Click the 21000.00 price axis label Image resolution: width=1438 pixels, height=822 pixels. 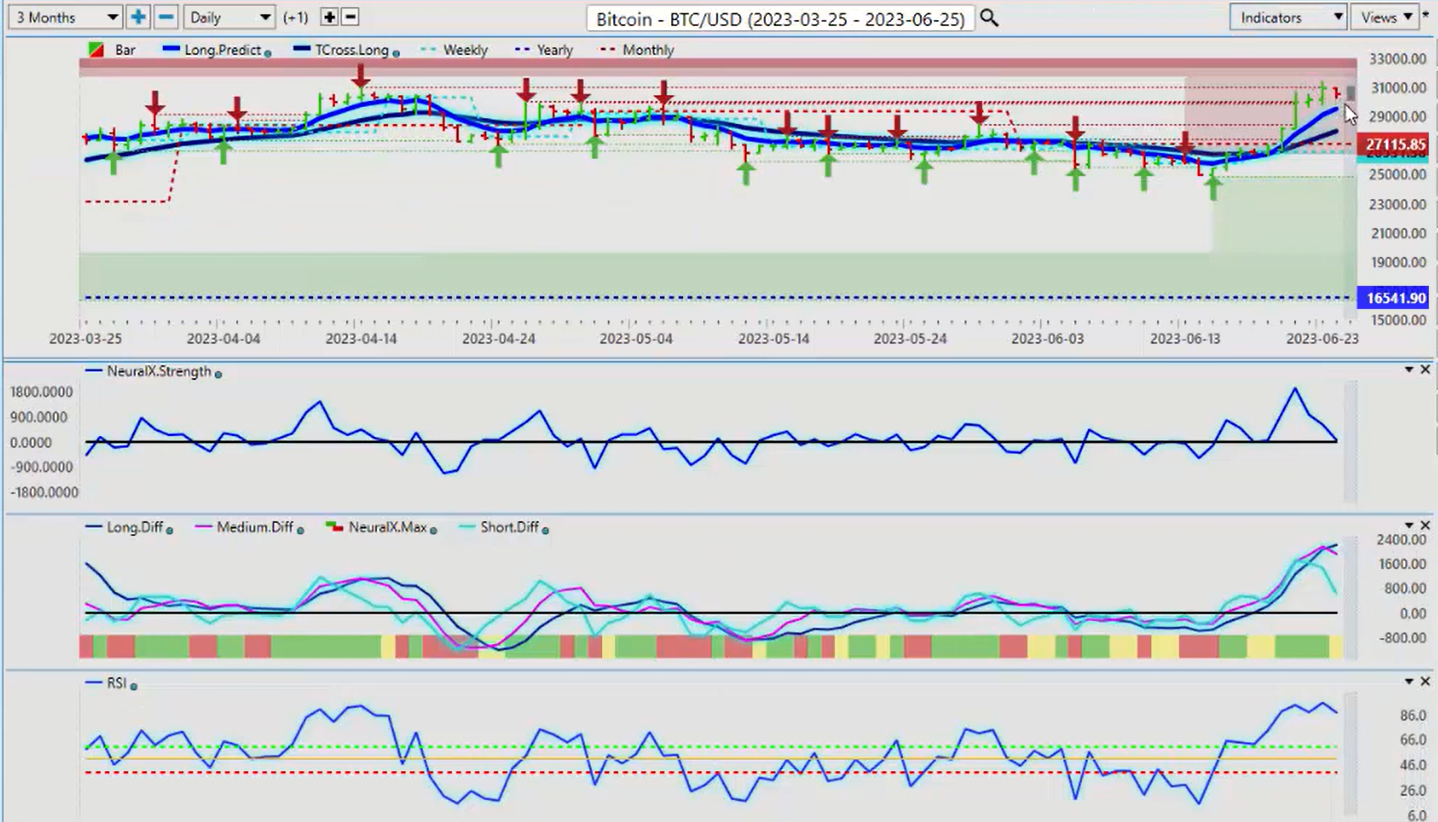1397,233
